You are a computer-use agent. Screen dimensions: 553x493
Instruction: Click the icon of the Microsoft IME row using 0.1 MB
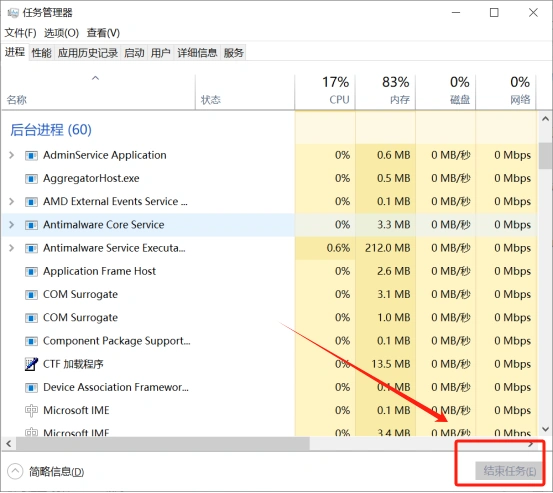tap(31, 410)
